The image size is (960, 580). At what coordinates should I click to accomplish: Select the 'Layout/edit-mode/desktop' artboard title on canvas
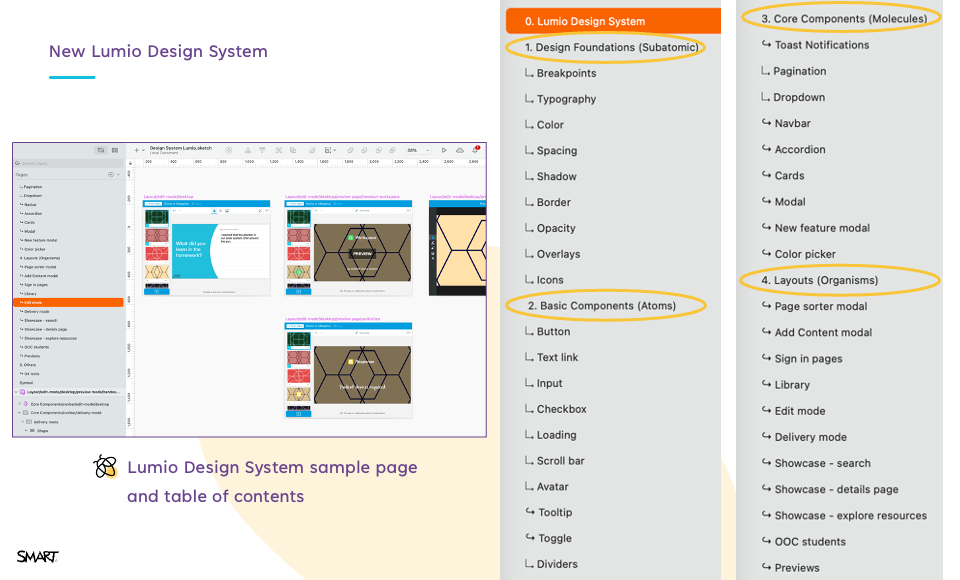(168, 197)
